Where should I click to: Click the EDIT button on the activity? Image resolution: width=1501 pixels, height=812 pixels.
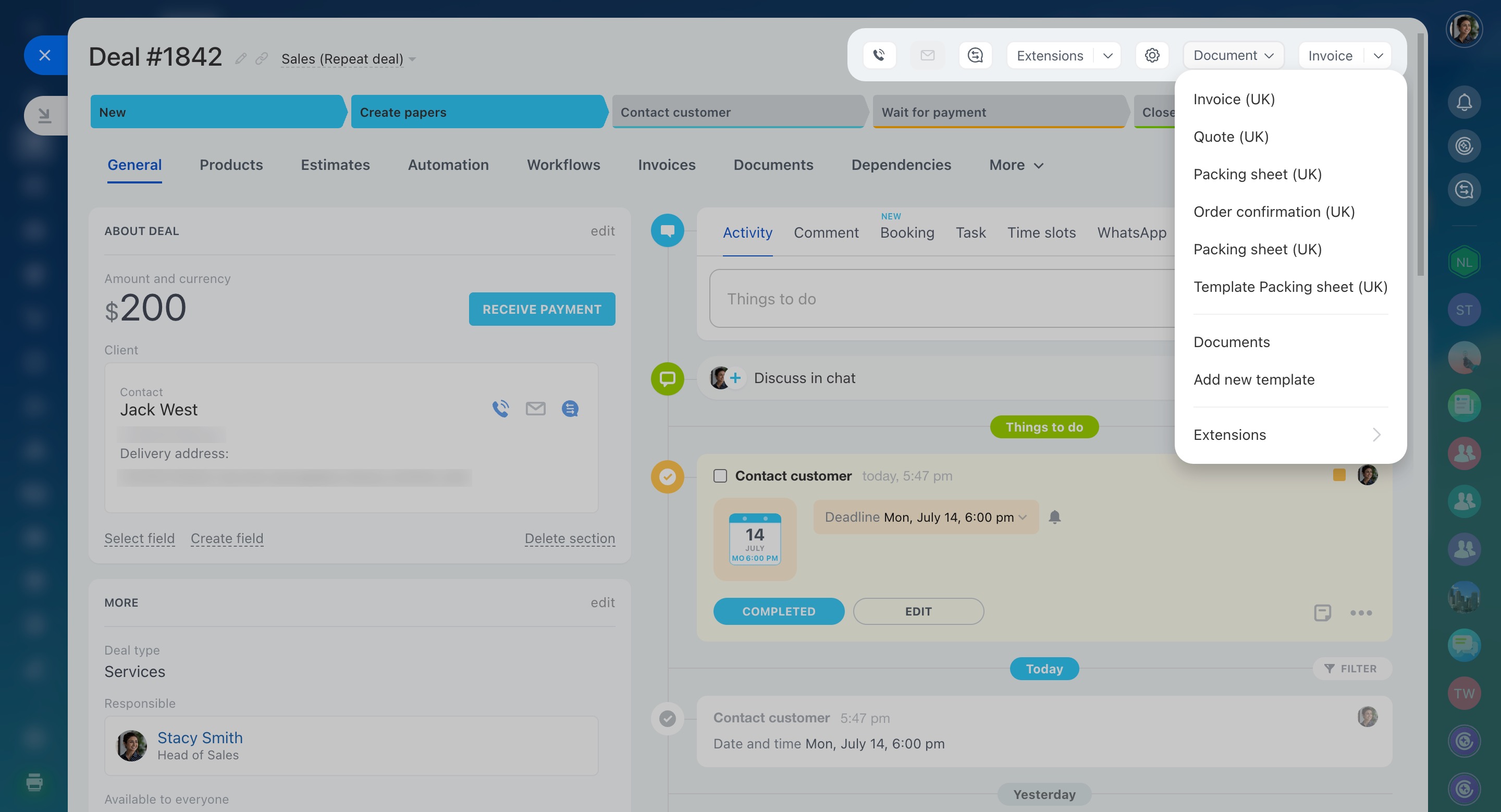pyautogui.click(x=918, y=612)
